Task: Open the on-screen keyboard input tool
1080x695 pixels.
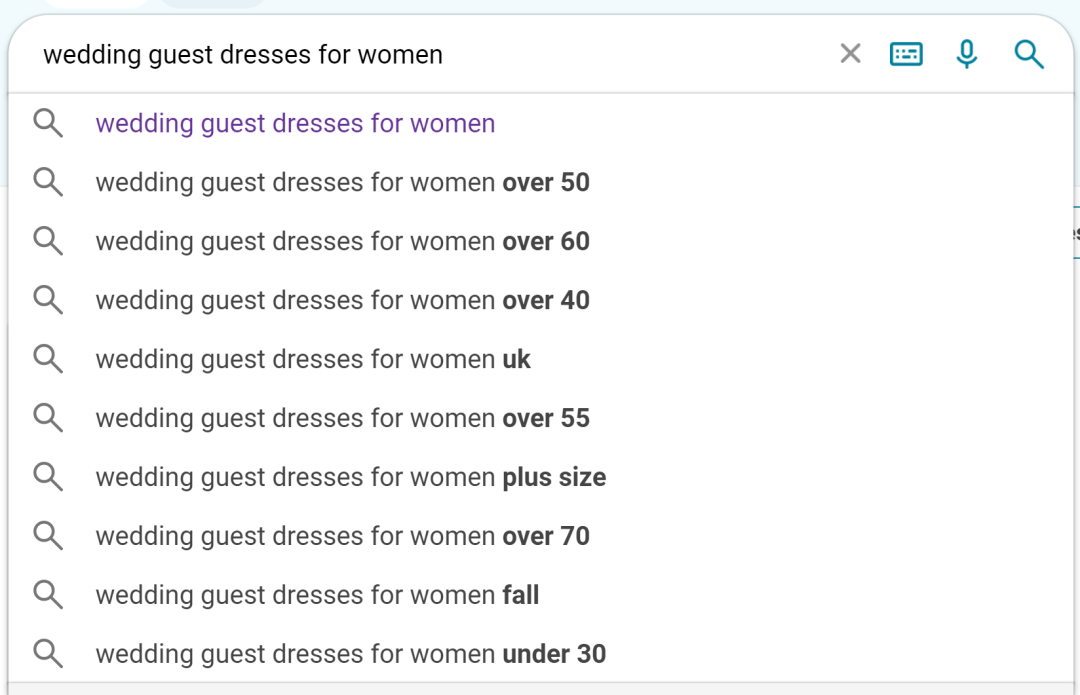Action: 906,54
